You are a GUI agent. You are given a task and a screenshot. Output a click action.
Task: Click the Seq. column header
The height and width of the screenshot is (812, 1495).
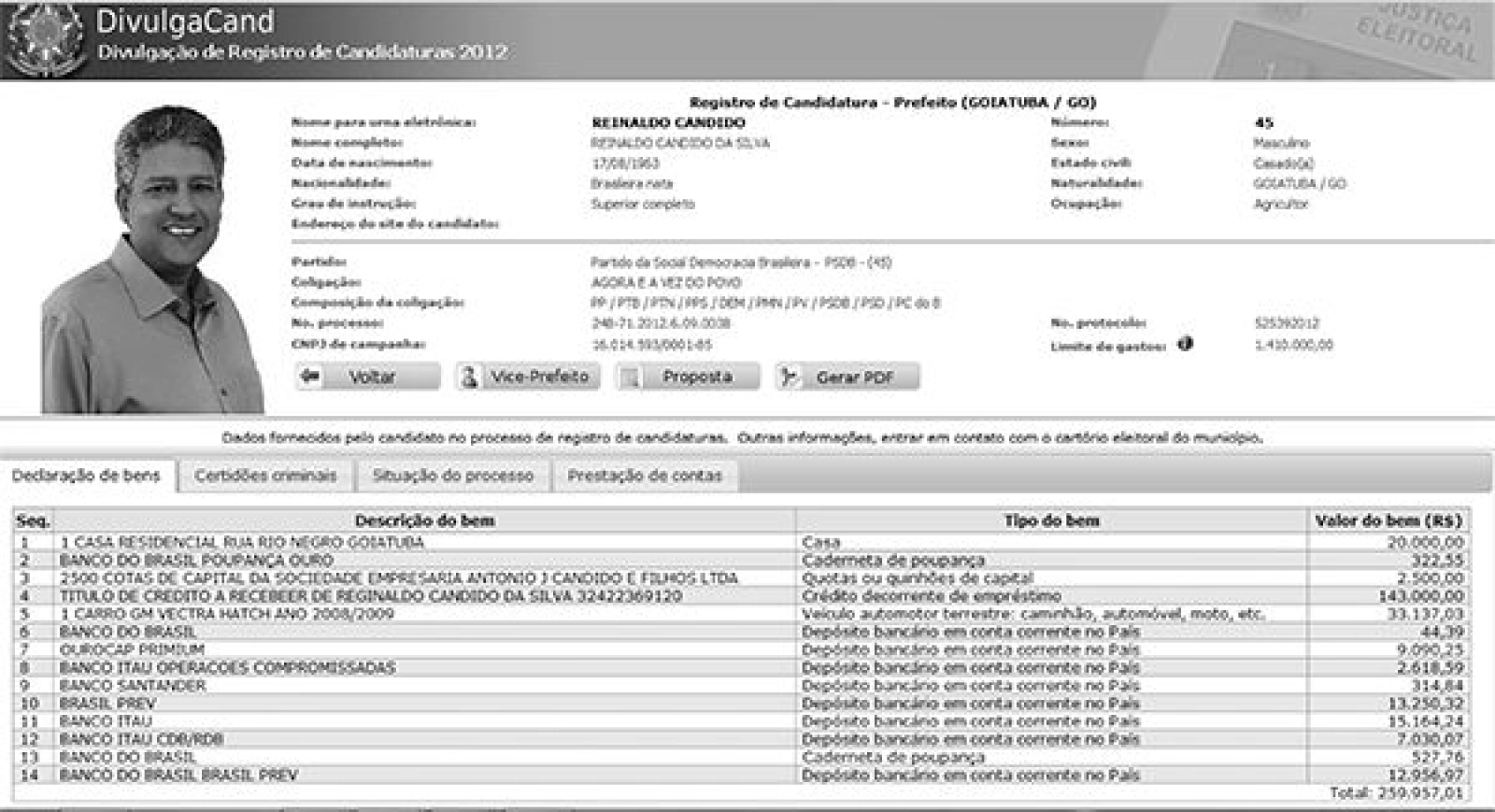tap(34, 520)
